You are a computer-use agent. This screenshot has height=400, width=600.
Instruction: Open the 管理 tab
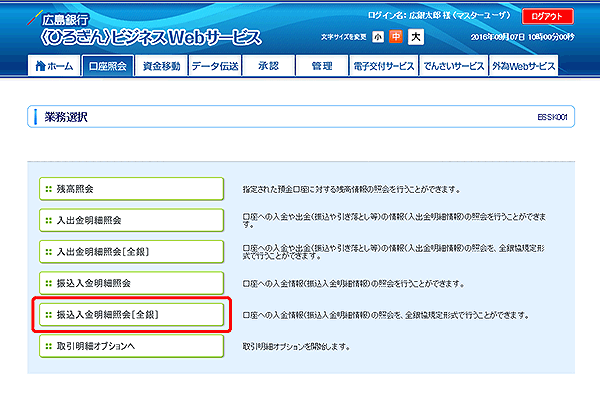pos(322,66)
